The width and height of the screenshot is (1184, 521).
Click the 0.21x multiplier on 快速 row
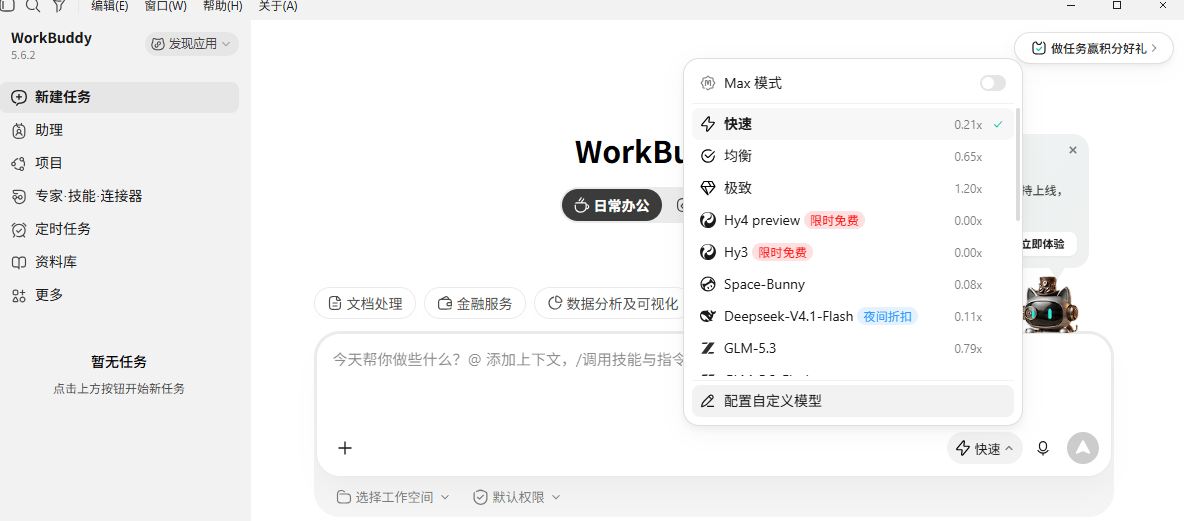click(967, 125)
